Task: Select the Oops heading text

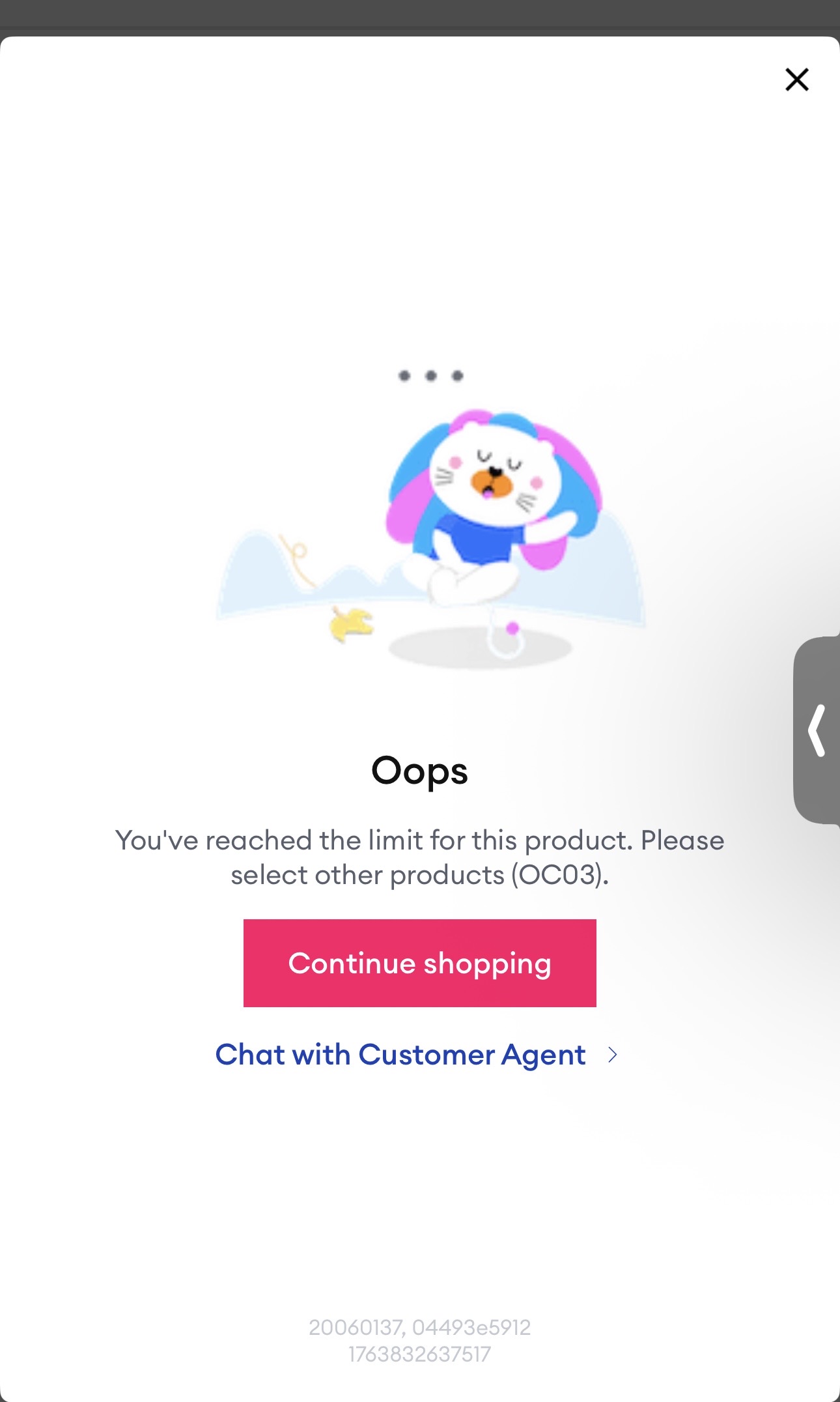Action: click(x=419, y=771)
